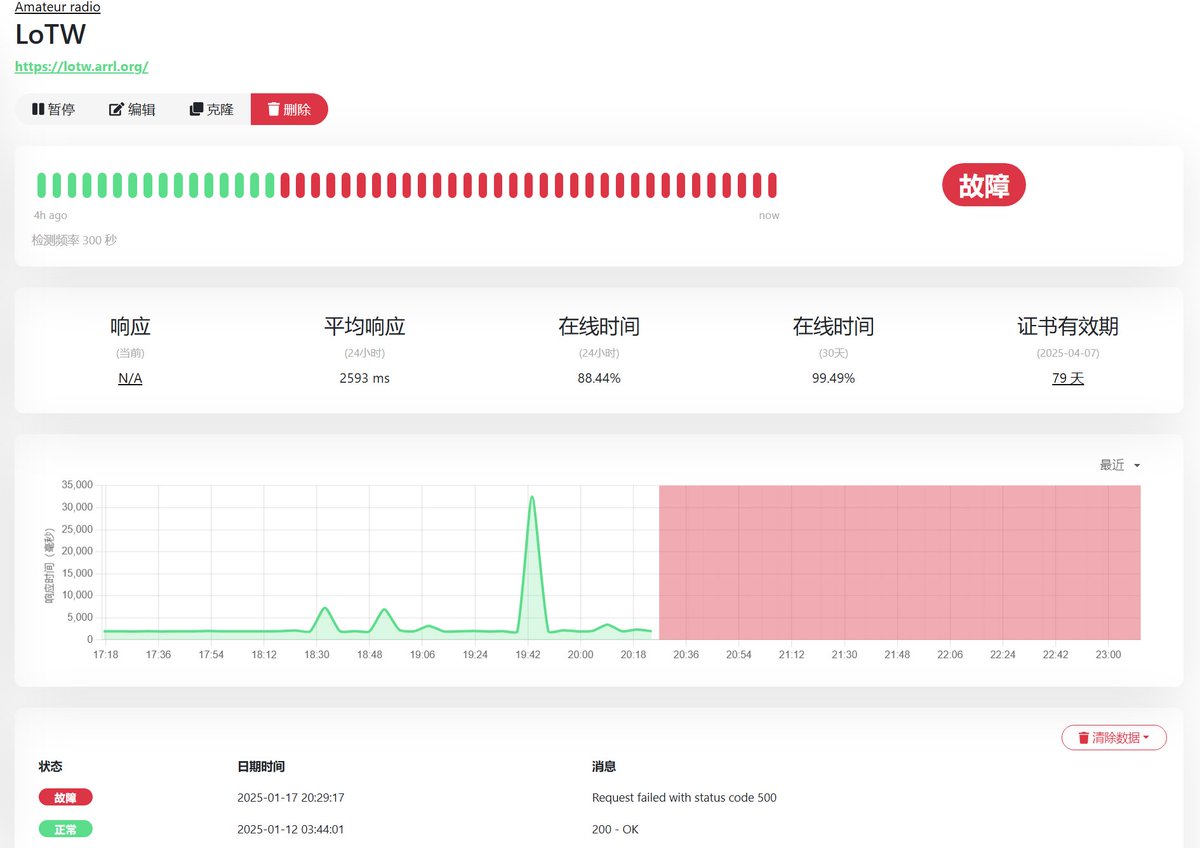1200x848 pixels.
Task: Click the 检测频率 300 秒 text
Action: tap(74, 240)
